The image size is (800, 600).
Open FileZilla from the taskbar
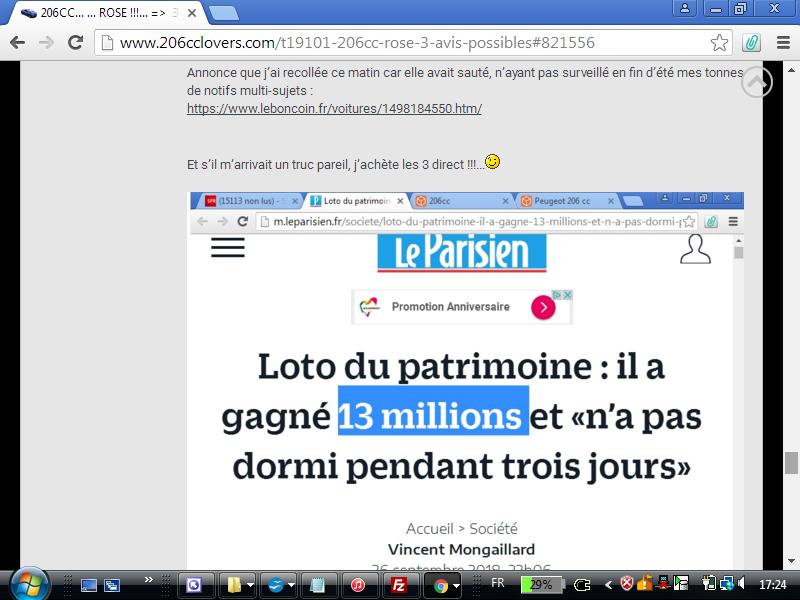(398, 585)
